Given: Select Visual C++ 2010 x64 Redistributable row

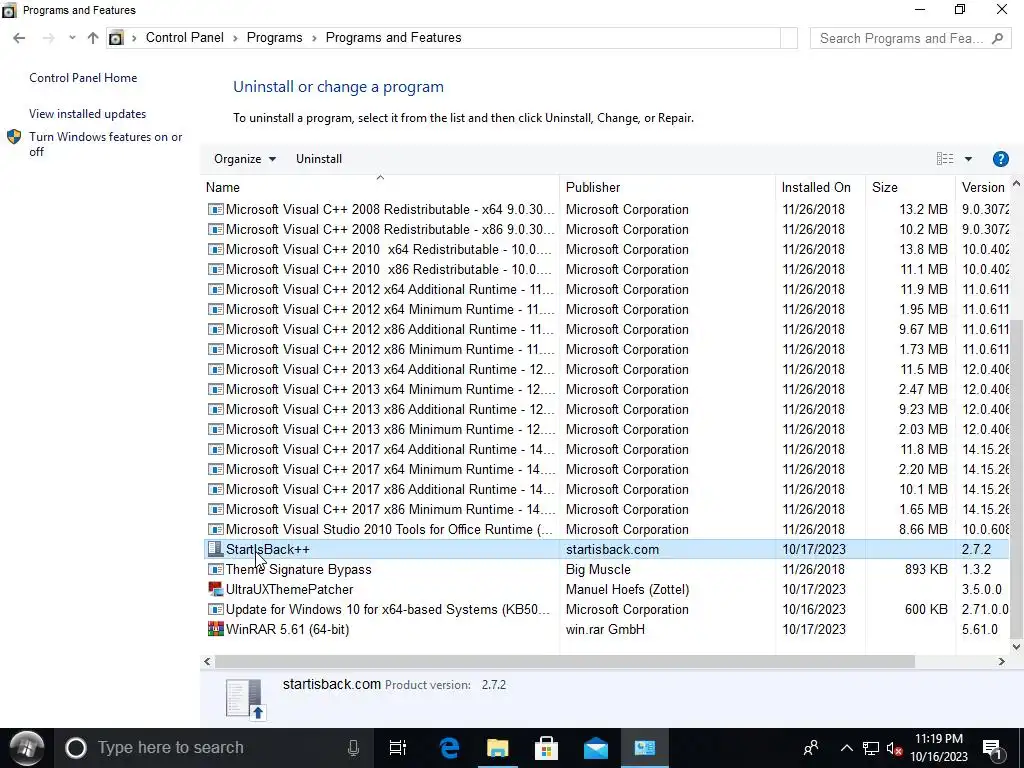Looking at the screenshot, I should (x=607, y=249).
